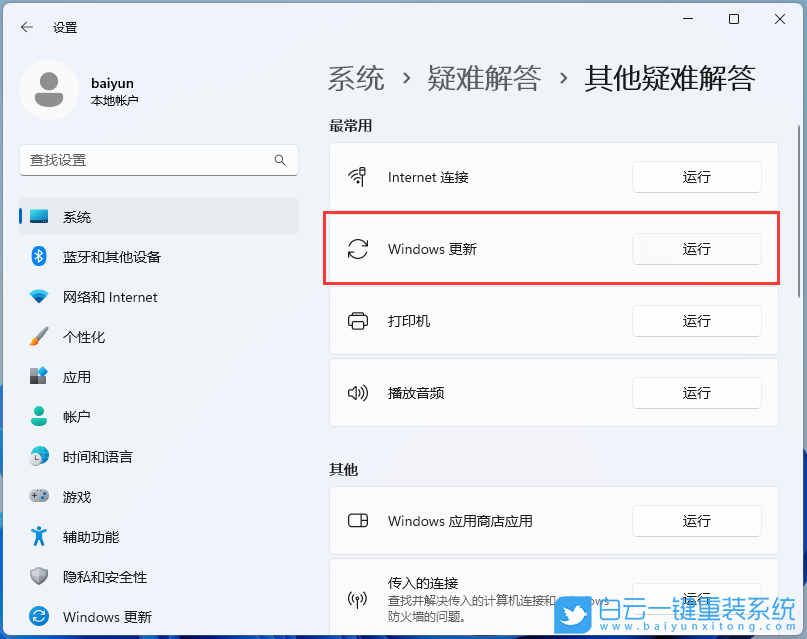Click inside the 查找设置 search field
This screenshot has height=639, width=807.
[150, 160]
